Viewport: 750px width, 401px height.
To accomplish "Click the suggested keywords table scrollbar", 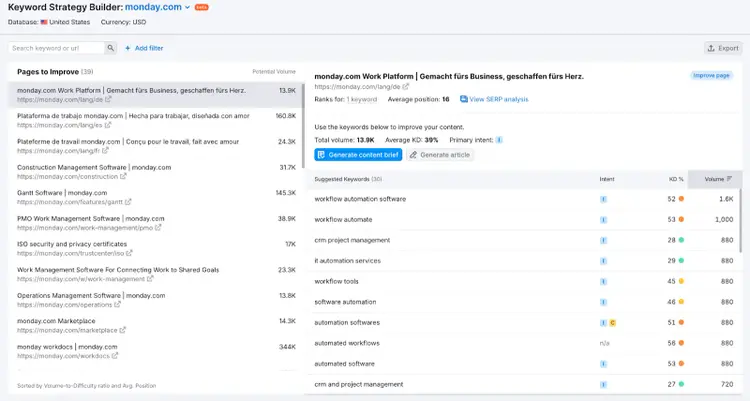I will point(741,219).
